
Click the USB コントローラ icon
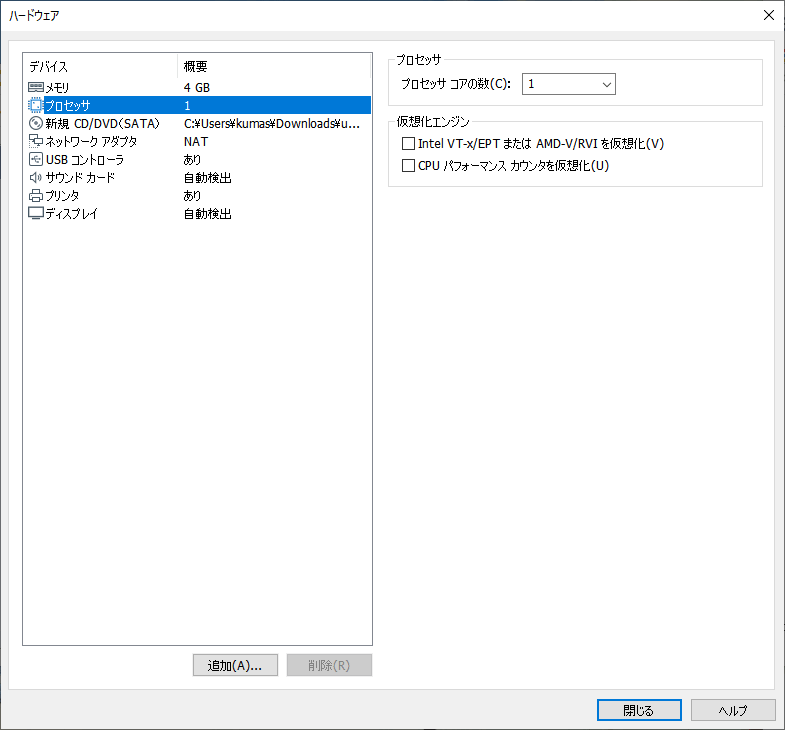[x=36, y=160]
